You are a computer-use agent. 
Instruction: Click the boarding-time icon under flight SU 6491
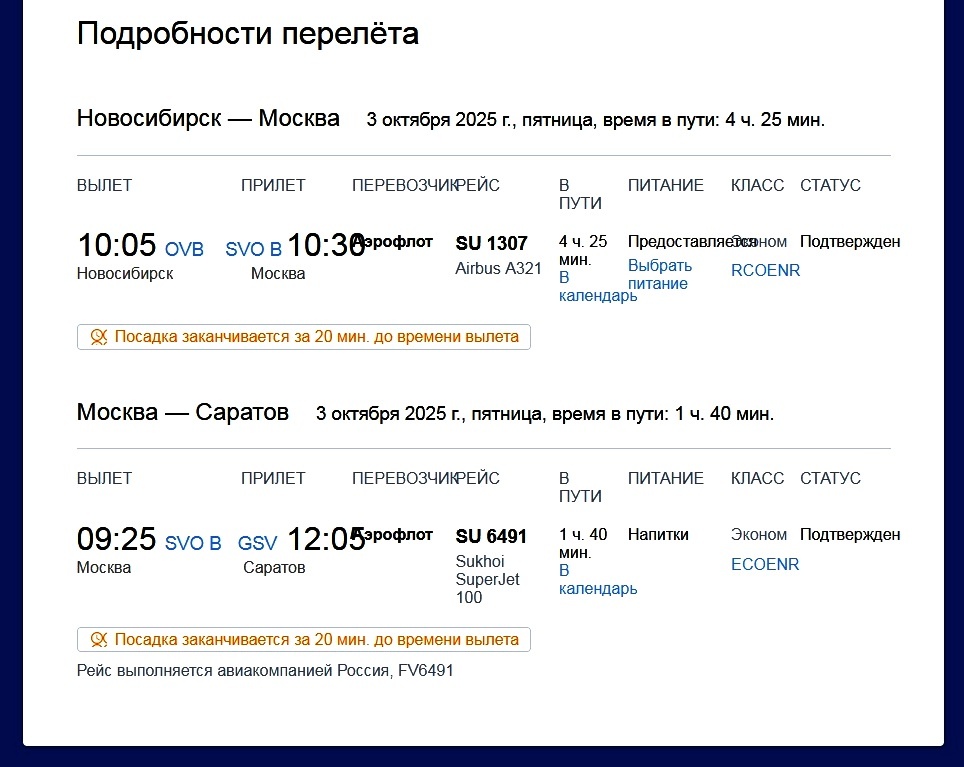[x=99, y=640]
